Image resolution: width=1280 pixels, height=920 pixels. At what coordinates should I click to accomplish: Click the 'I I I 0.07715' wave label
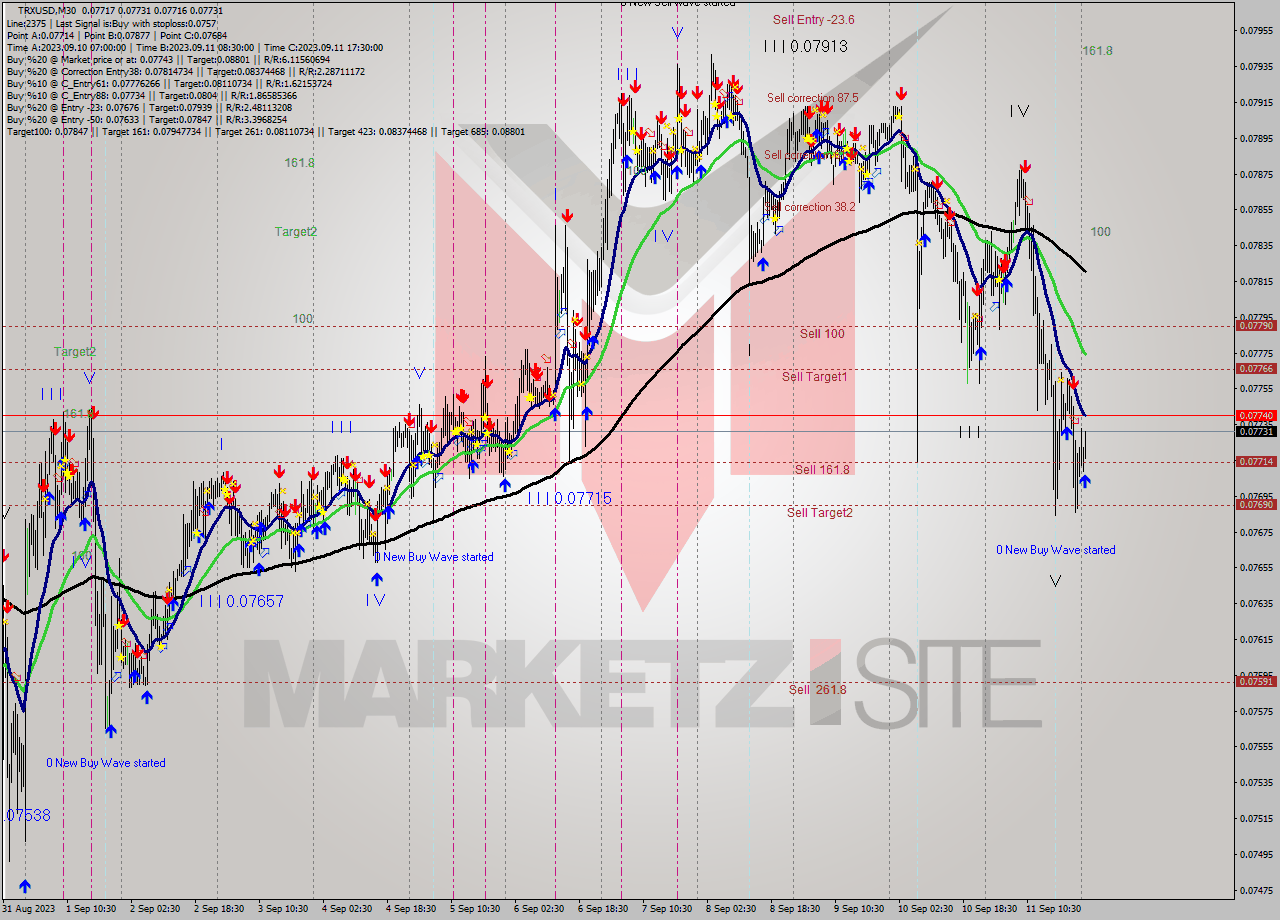(x=569, y=497)
